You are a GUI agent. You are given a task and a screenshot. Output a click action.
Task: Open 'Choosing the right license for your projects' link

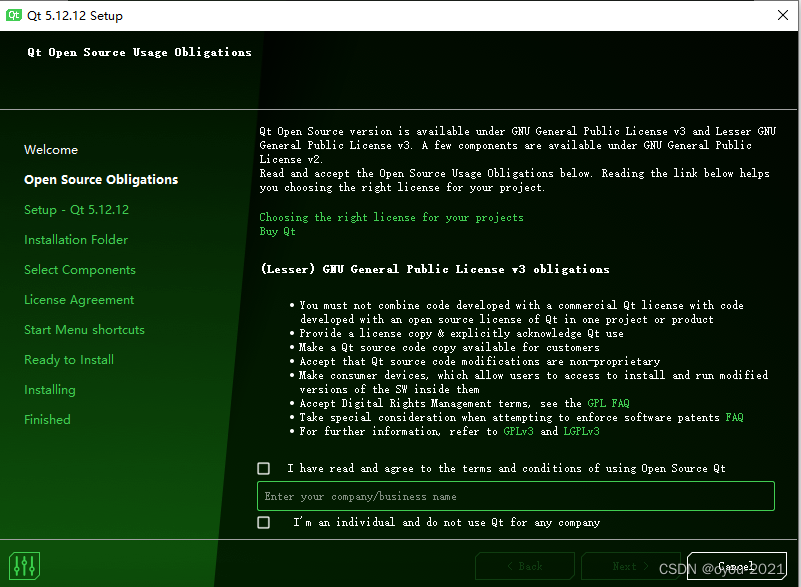(391, 218)
